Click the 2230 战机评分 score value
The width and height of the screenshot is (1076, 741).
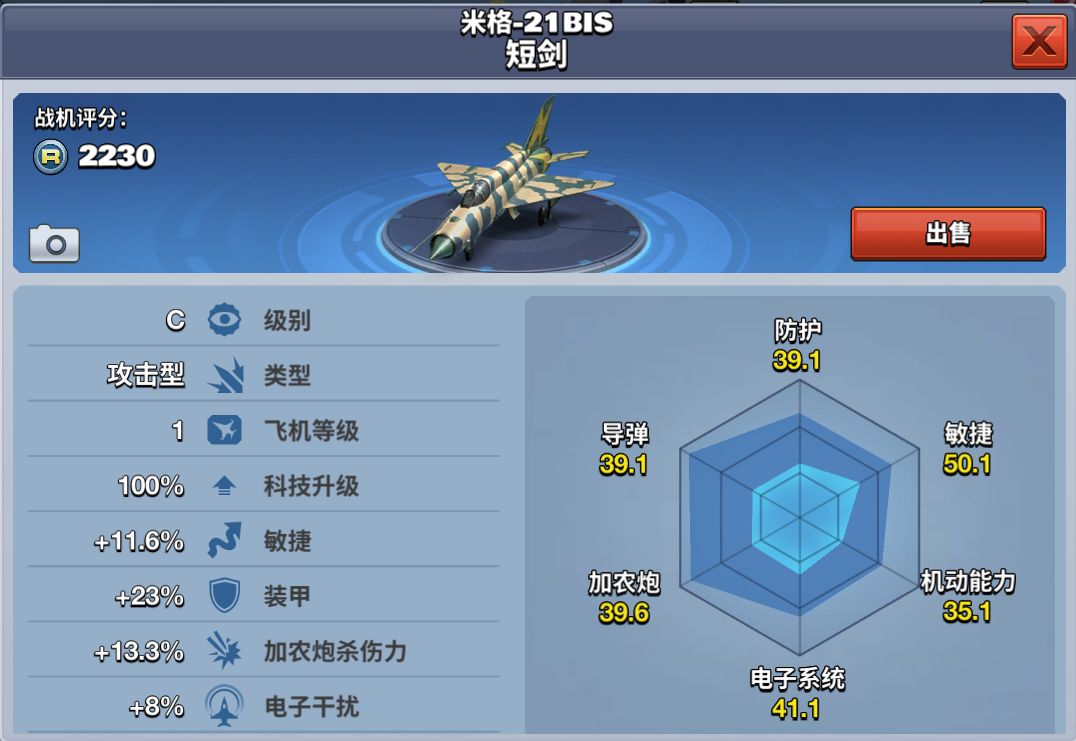(117, 156)
